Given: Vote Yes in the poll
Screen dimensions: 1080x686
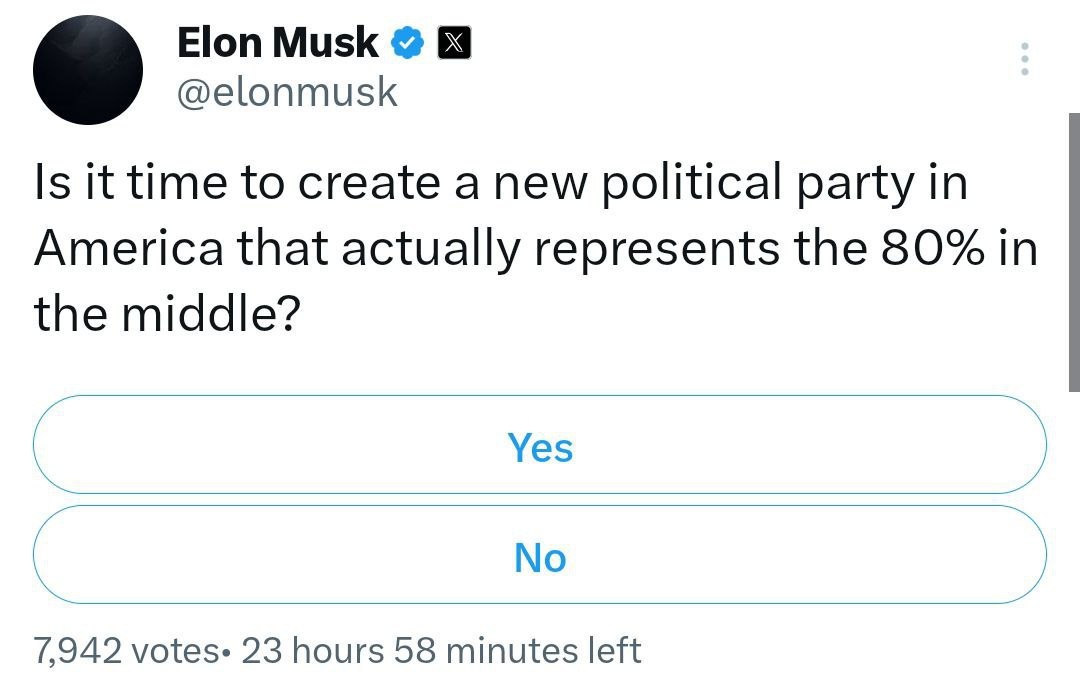Looking at the screenshot, I should (540, 446).
